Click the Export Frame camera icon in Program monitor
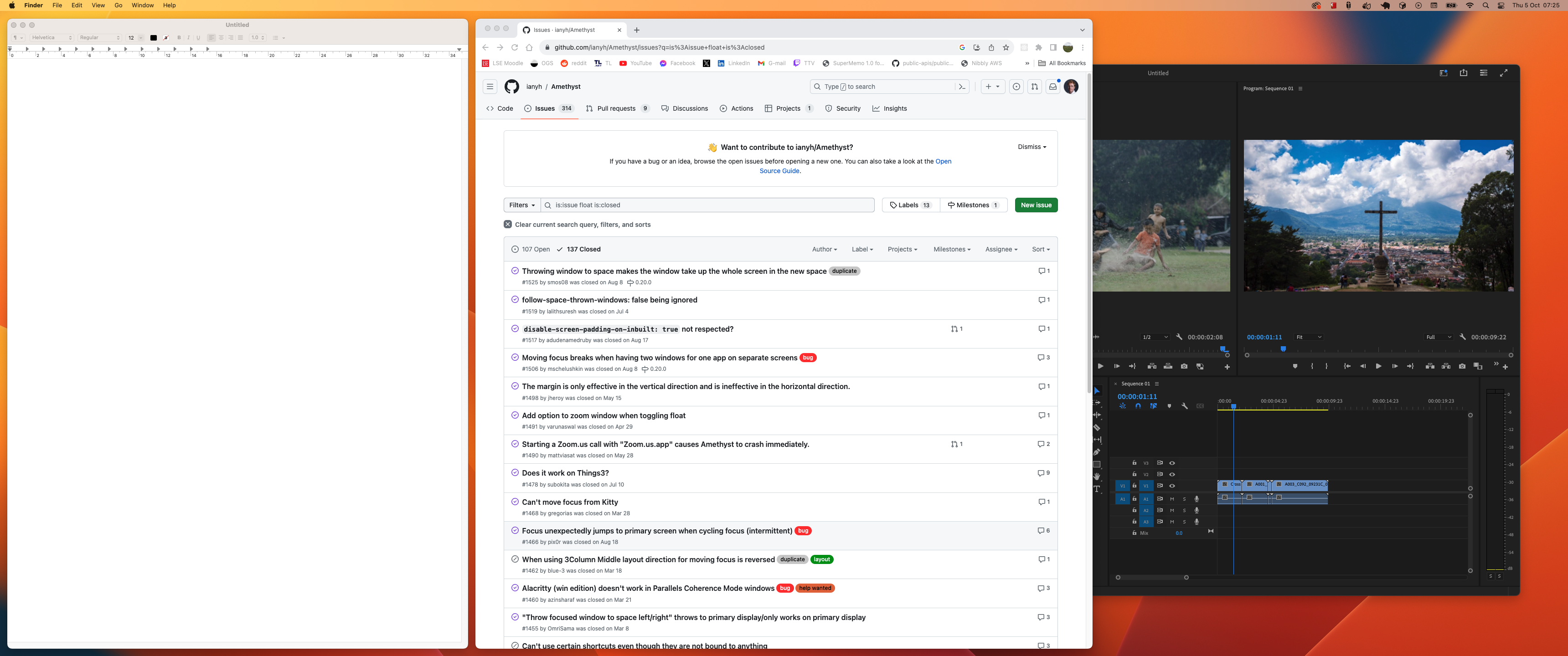Viewport: 1568px width, 656px height. coord(1462,366)
